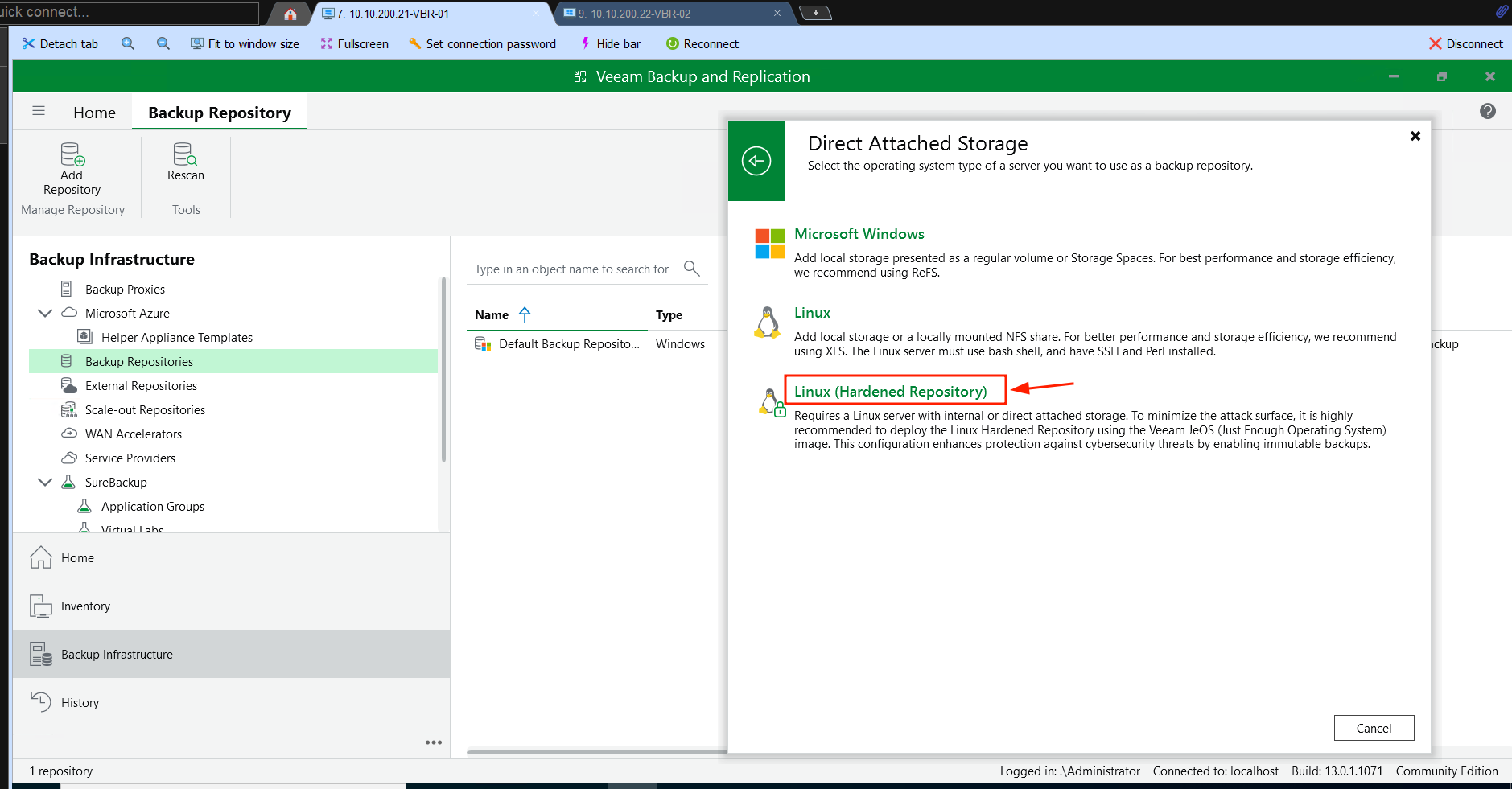Select the Scale-out Repositories tree item

tap(145, 409)
